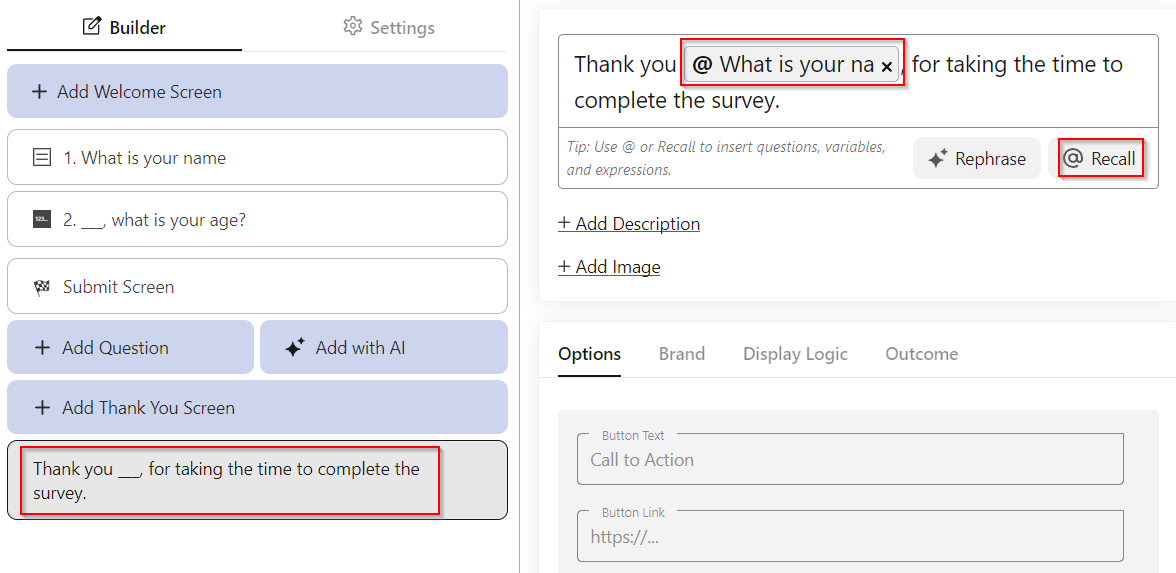Click the Recall button
This screenshot has height=573, width=1176.
1099,158
